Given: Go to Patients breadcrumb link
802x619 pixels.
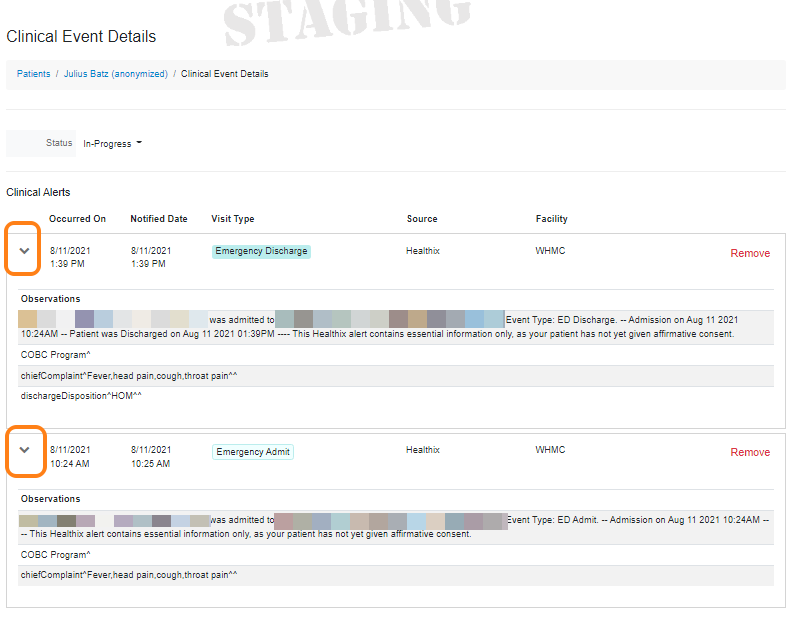Looking at the screenshot, I should [x=33, y=74].
